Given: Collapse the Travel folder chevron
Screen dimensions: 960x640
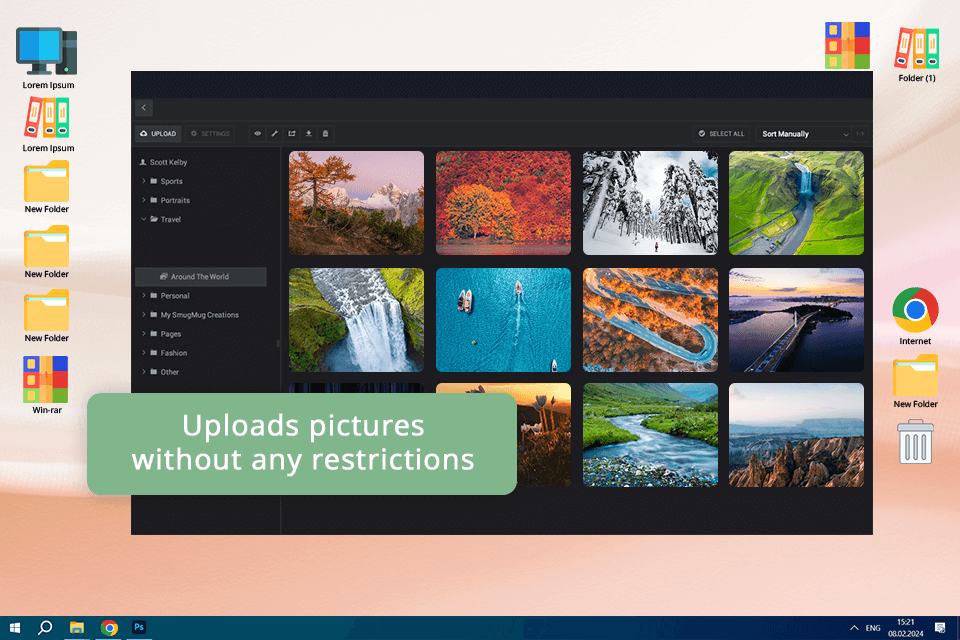Looking at the screenshot, I should 144,219.
